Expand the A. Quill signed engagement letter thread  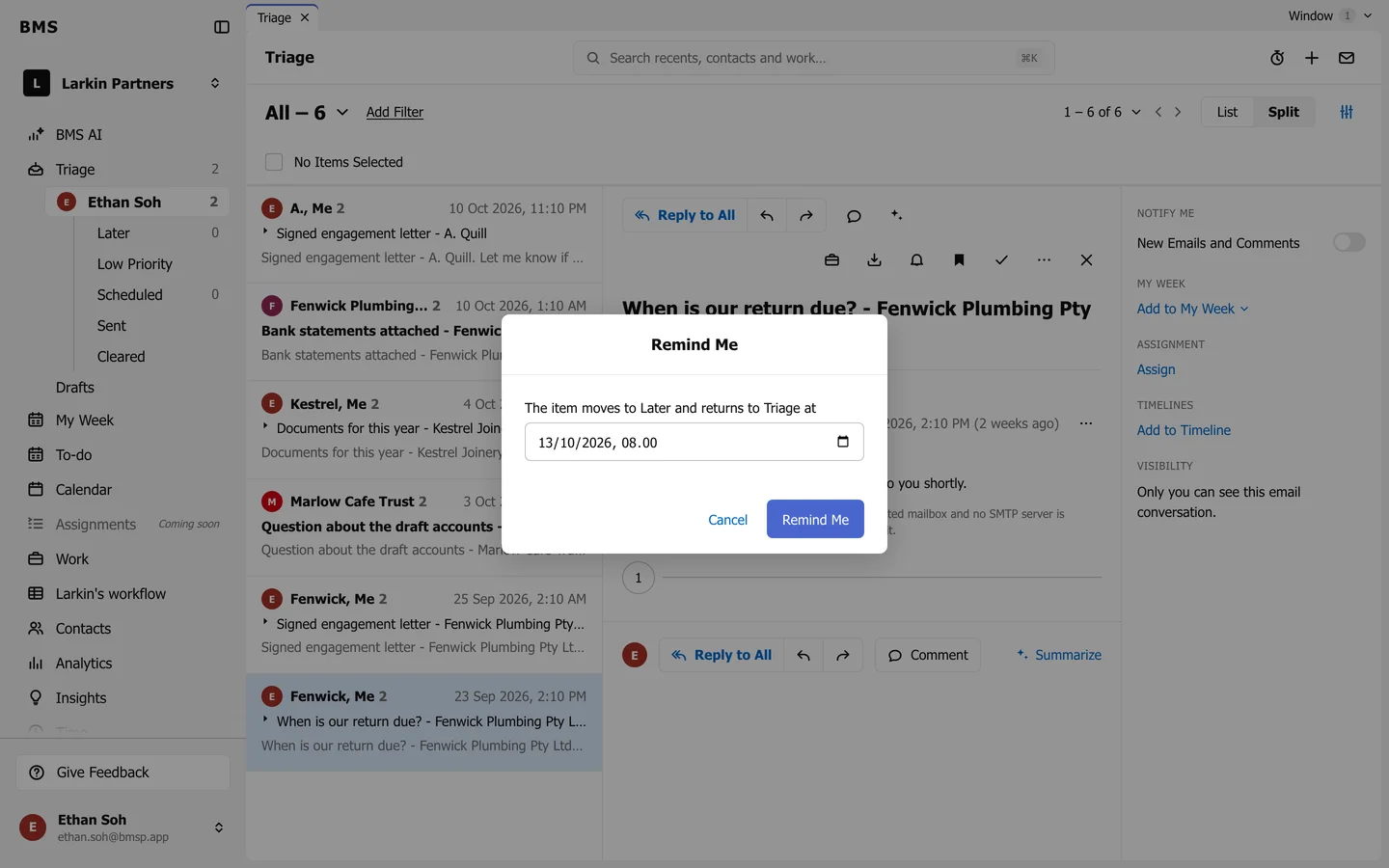tap(265, 231)
